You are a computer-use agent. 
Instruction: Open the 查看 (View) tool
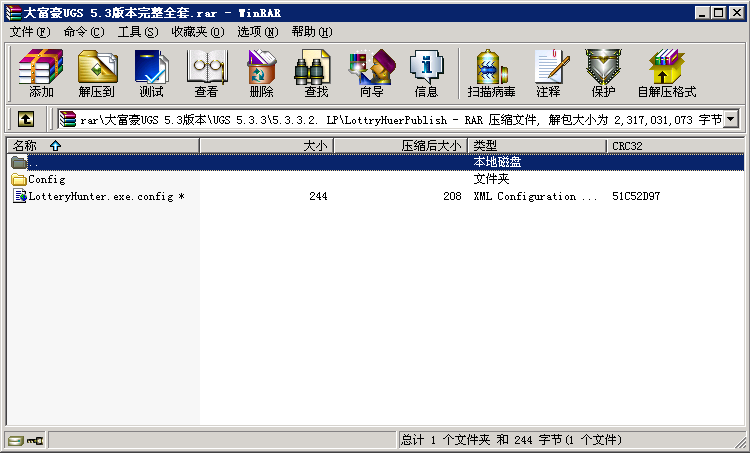(207, 73)
